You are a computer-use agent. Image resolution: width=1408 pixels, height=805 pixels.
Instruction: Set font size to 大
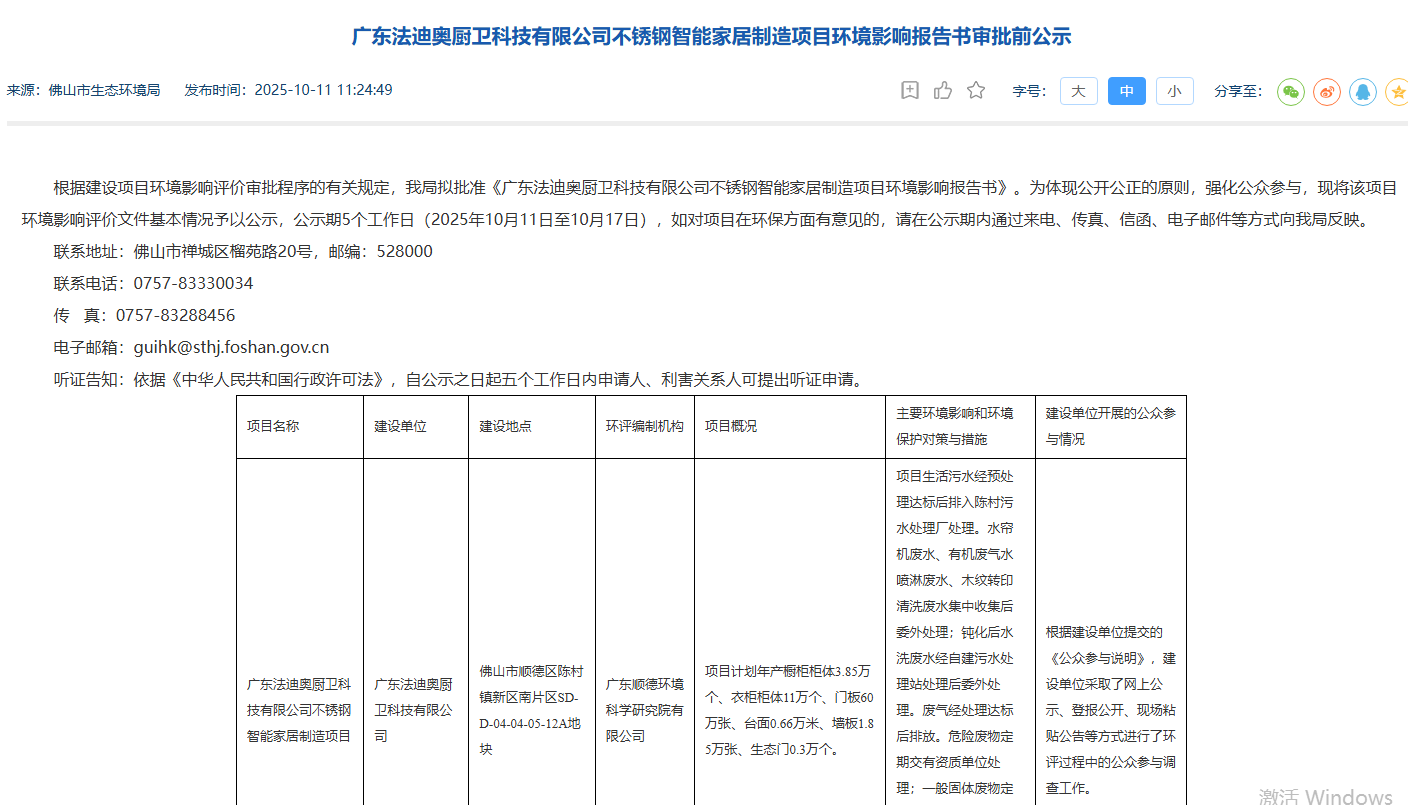[x=1078, y=91]
